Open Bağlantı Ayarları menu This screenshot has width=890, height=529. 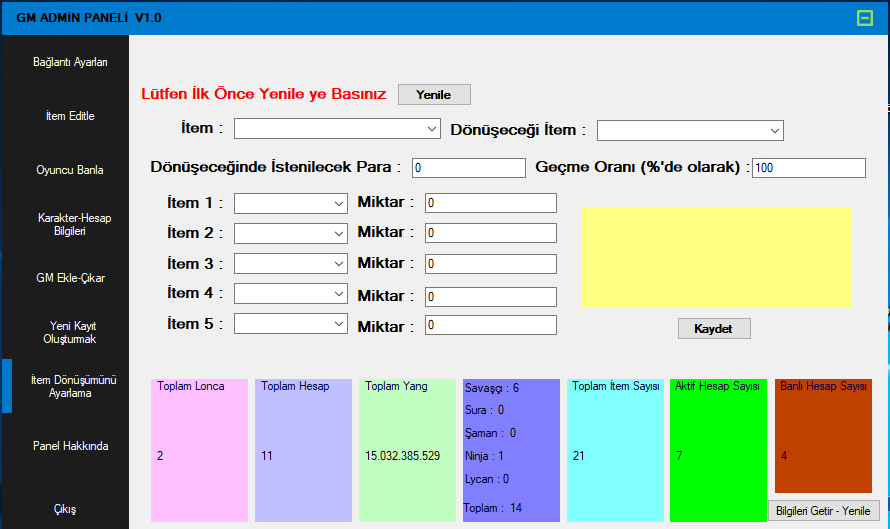[x=70, y=62]
